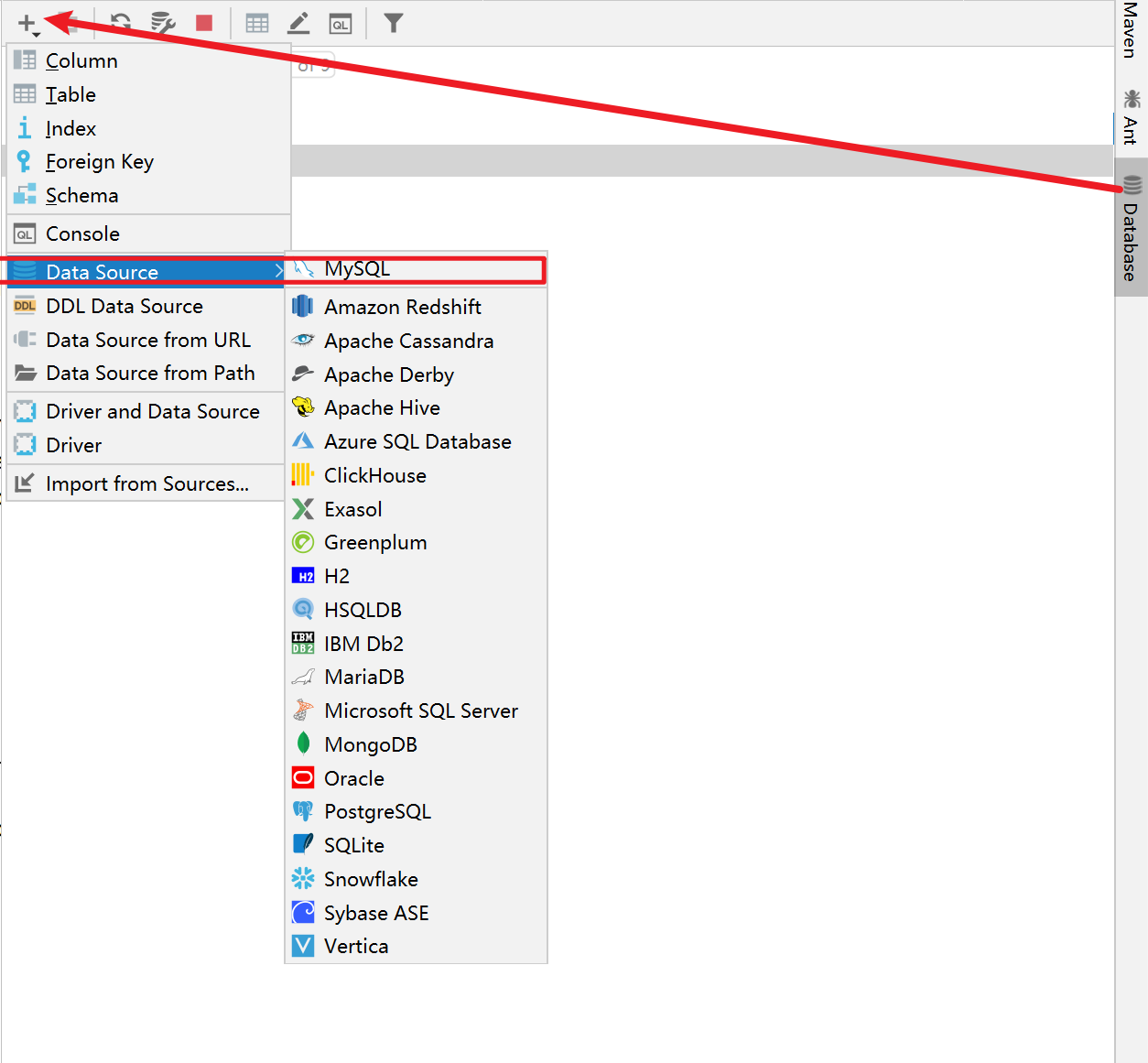Choose Greenplum from the list
Image resolution: width=1148 pixels, height=1063 pixels.
(x=417, y=543)
